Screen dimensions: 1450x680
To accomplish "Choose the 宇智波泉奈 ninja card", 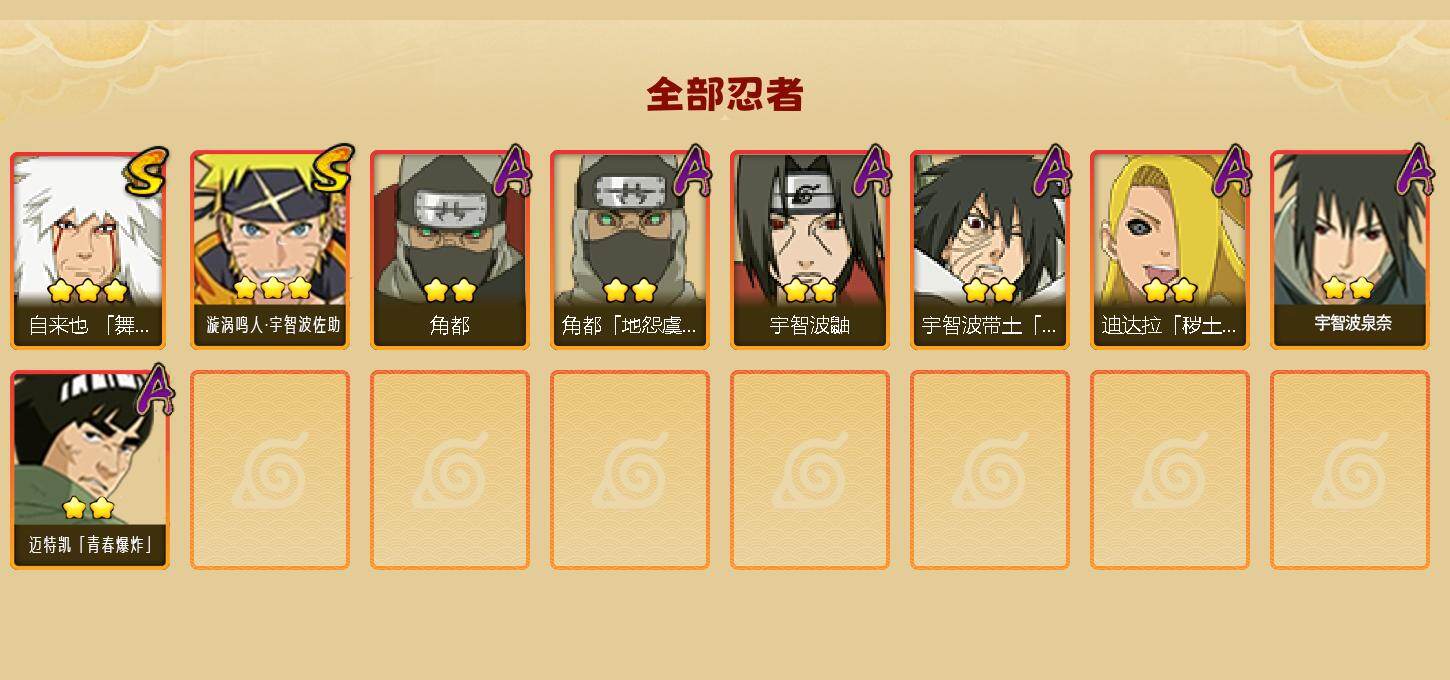I will (1350, 250).
